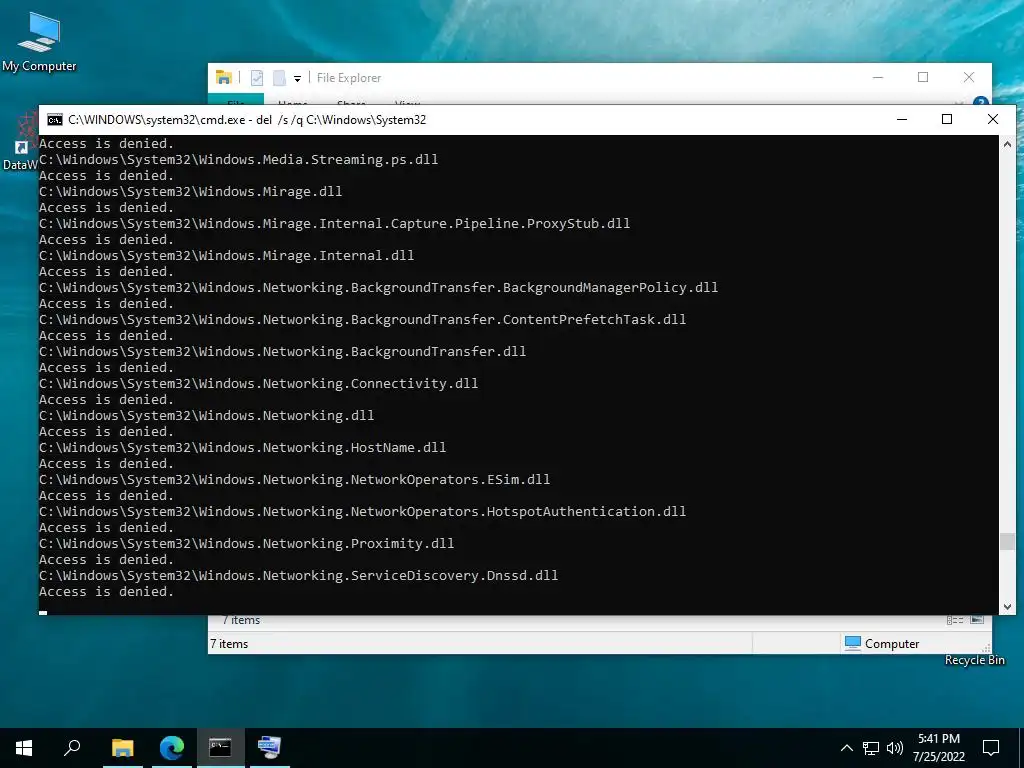Click the ContentPrefetchTask.dll line
Image resolution: width=1024 pixels, height=768 pixels.
click(x=363, y=319)
